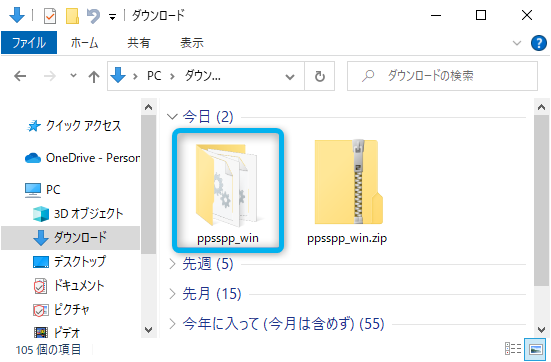This screenshot has width=551, height=362.
Task: Open the ファイル menu tab
Action: tap(29, 43)
